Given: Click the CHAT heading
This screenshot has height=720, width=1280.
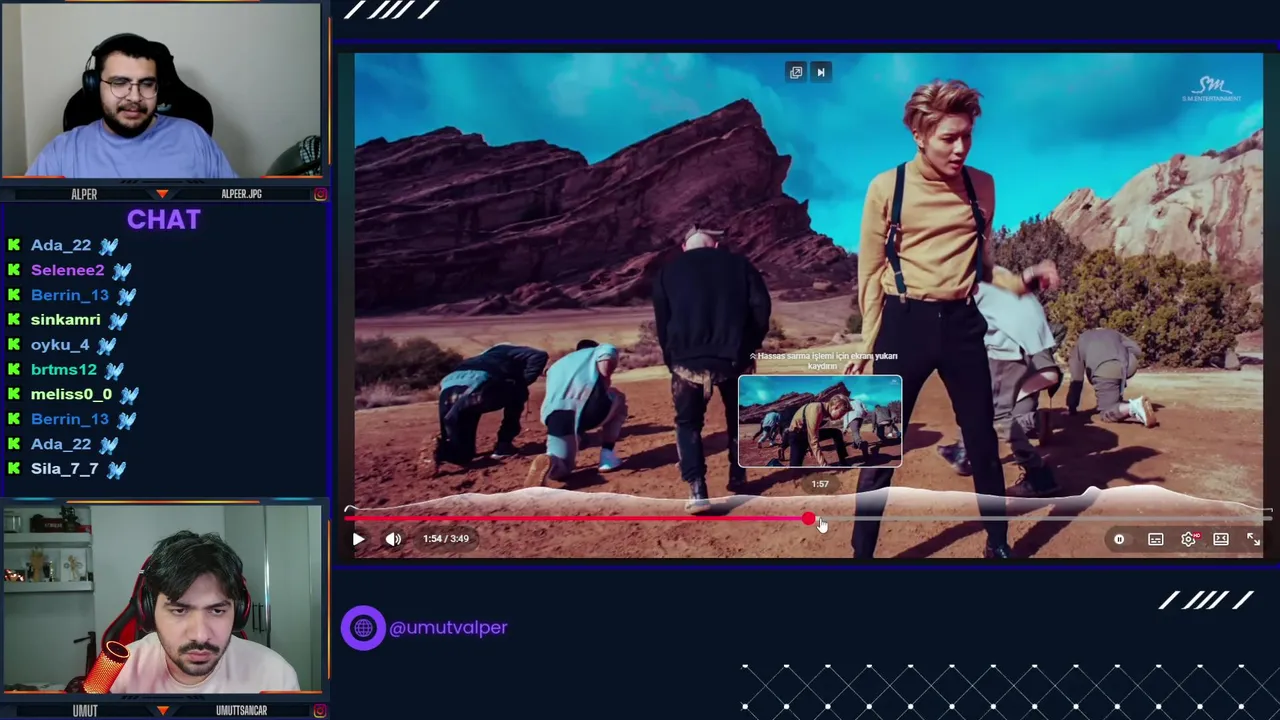Looking at the screenshot, I should [164, 220].
